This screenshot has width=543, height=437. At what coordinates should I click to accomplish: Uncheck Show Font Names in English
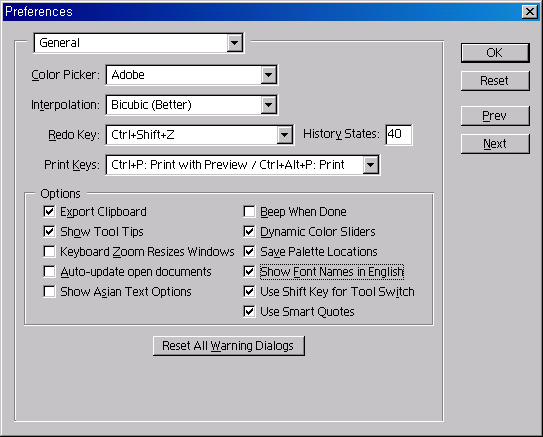(249, 271)
